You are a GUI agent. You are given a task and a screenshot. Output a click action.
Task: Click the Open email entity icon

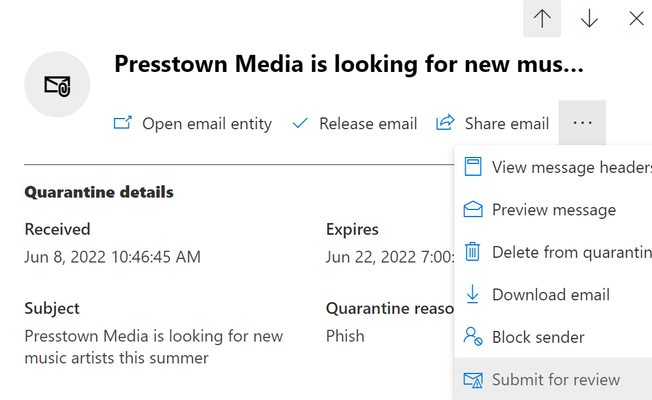(x=123, y=123)
